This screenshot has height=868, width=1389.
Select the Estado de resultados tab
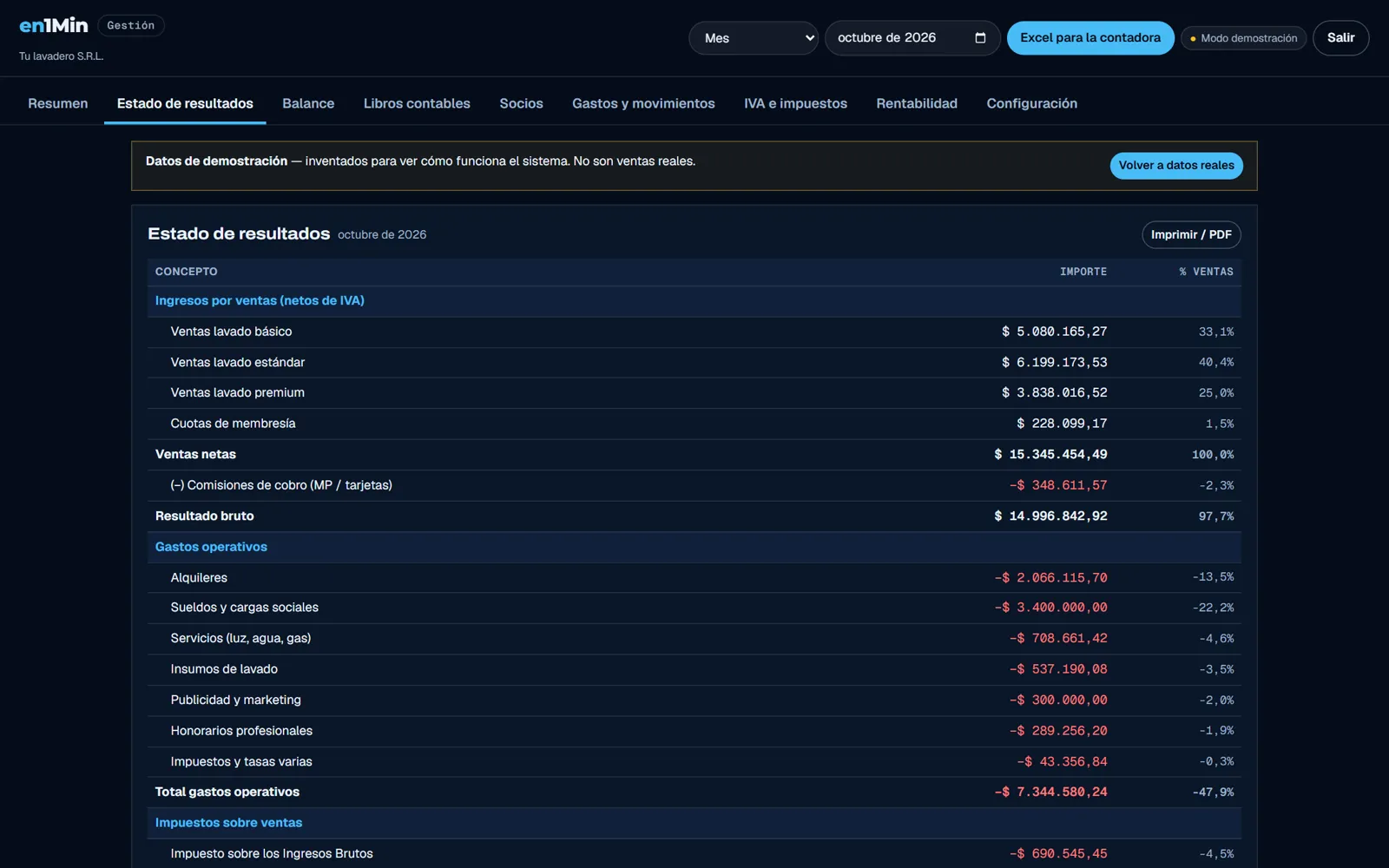point(185,103)
